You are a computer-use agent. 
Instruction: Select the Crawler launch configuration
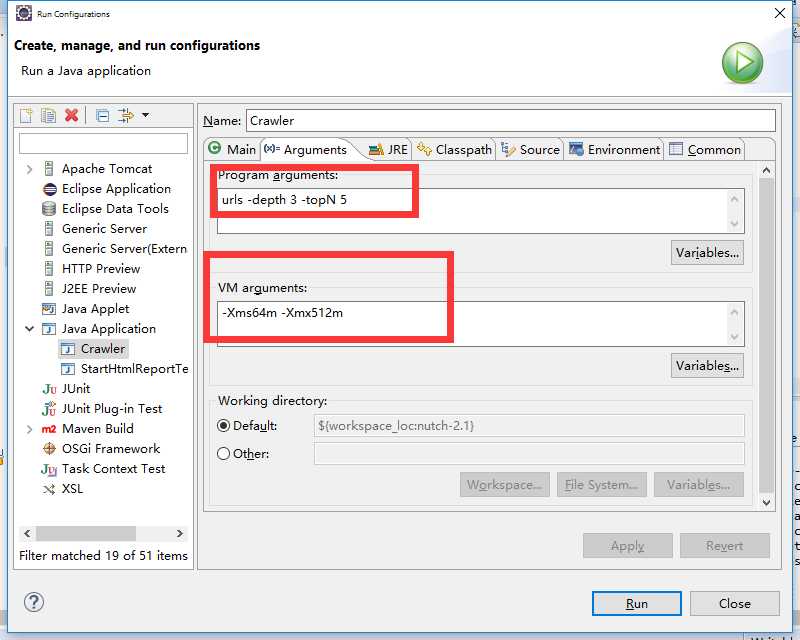103,349
